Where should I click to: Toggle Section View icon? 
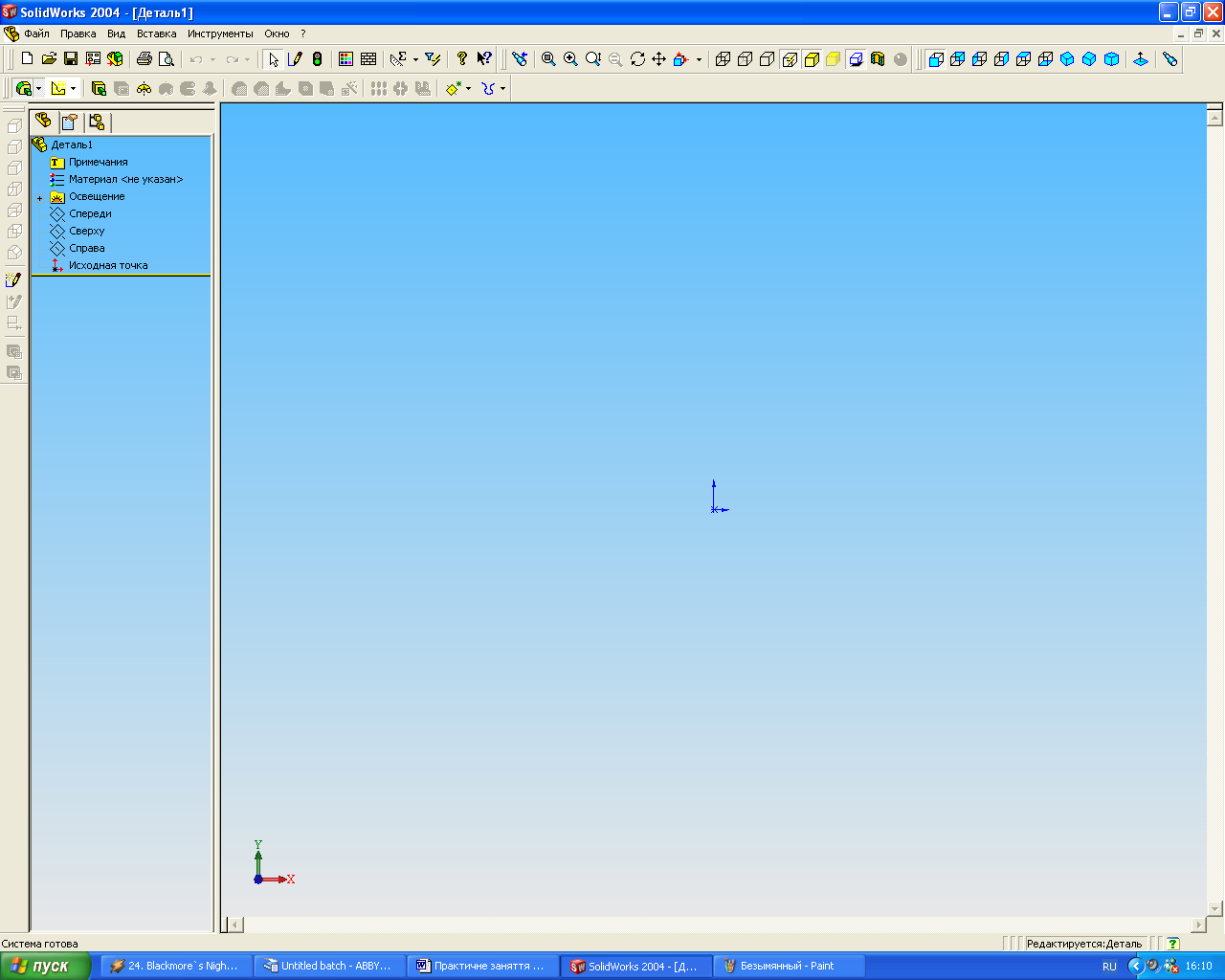point(878,59)
